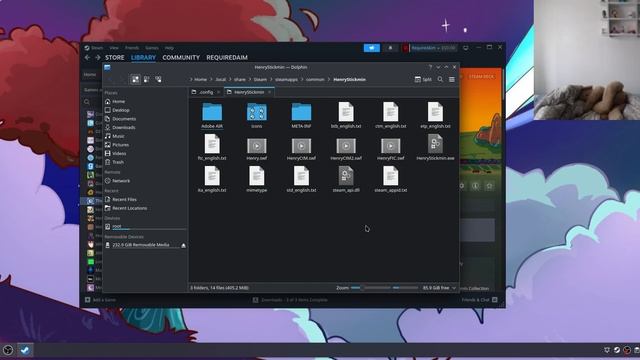Screen dimensions: 640x360
Task: Open Steam Downloads status bar
Action: (x=290, y=300)
